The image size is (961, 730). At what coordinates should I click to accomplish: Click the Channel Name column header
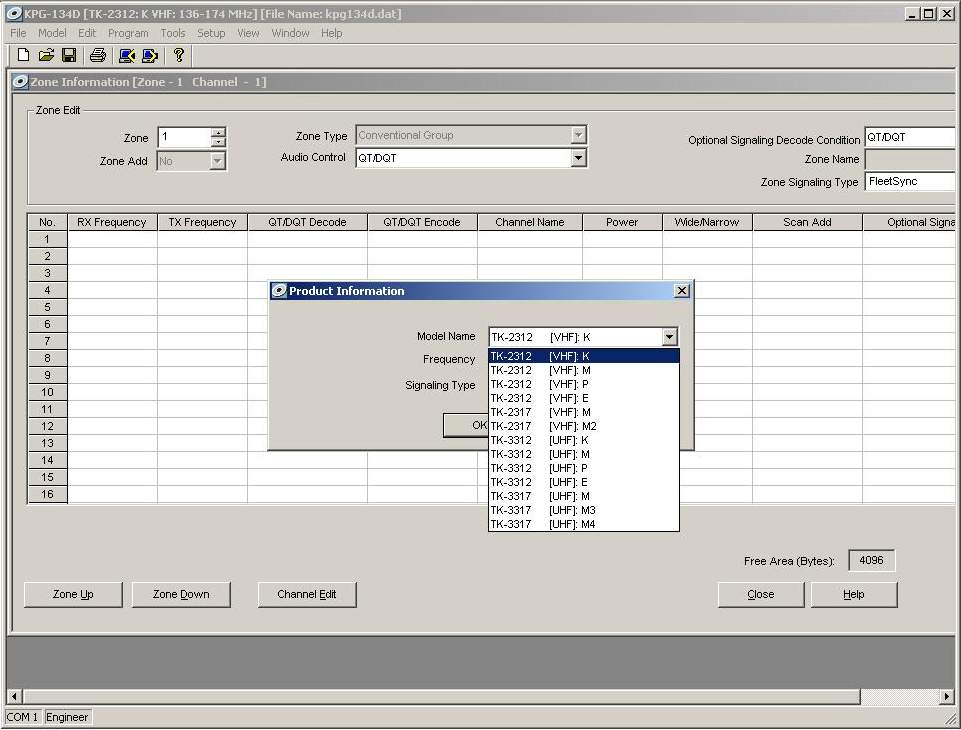530,222
